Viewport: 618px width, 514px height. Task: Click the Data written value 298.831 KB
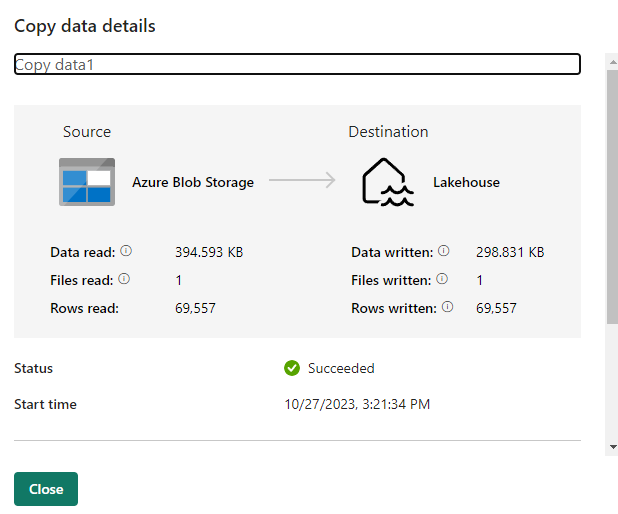(x=510, y=252)
